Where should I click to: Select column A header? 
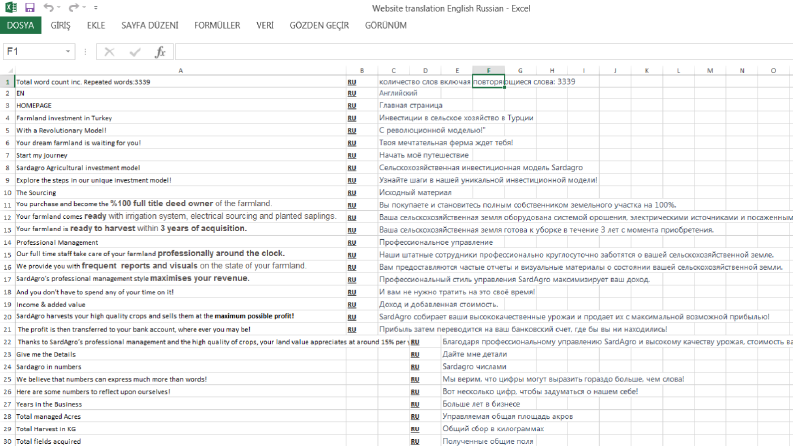(181, 70)
